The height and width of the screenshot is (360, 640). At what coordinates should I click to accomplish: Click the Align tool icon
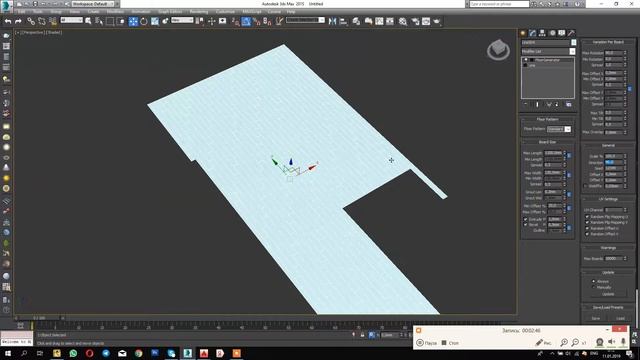(x=343, y=21)
